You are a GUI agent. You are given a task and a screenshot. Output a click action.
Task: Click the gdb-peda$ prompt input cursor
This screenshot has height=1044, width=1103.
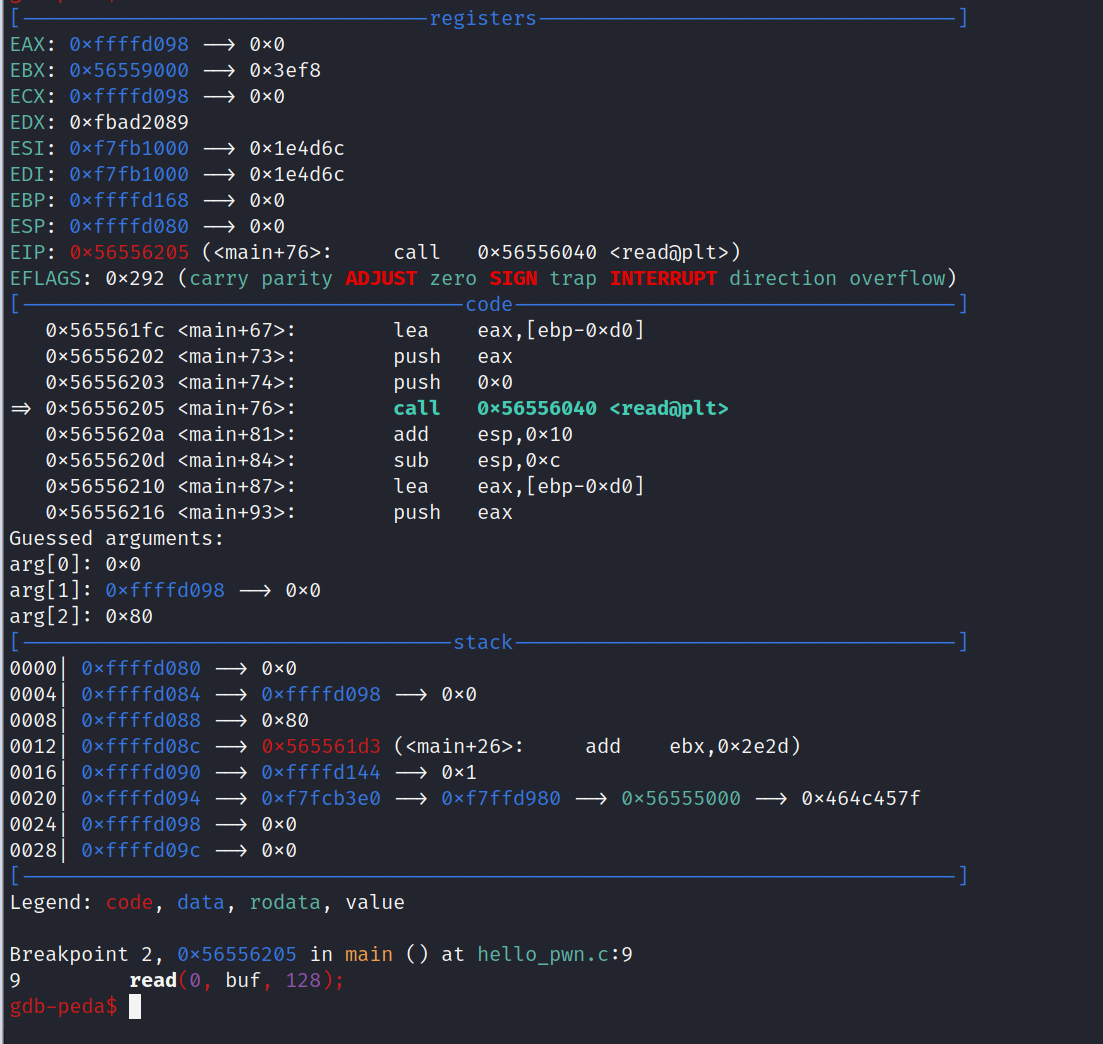coord(135,1006)
